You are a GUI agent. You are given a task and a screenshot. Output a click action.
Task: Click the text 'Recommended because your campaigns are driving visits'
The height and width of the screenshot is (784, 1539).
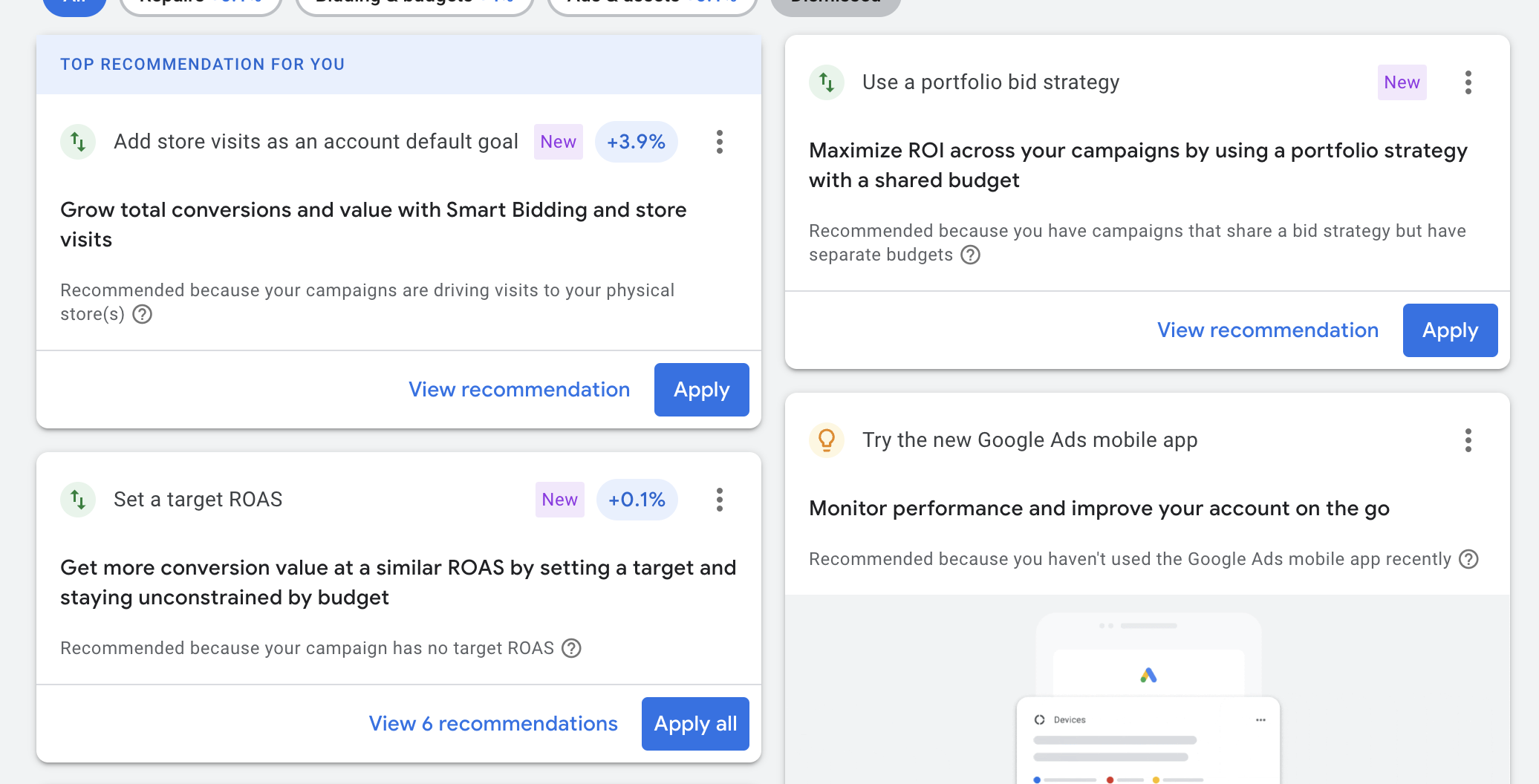coord(368,302)
